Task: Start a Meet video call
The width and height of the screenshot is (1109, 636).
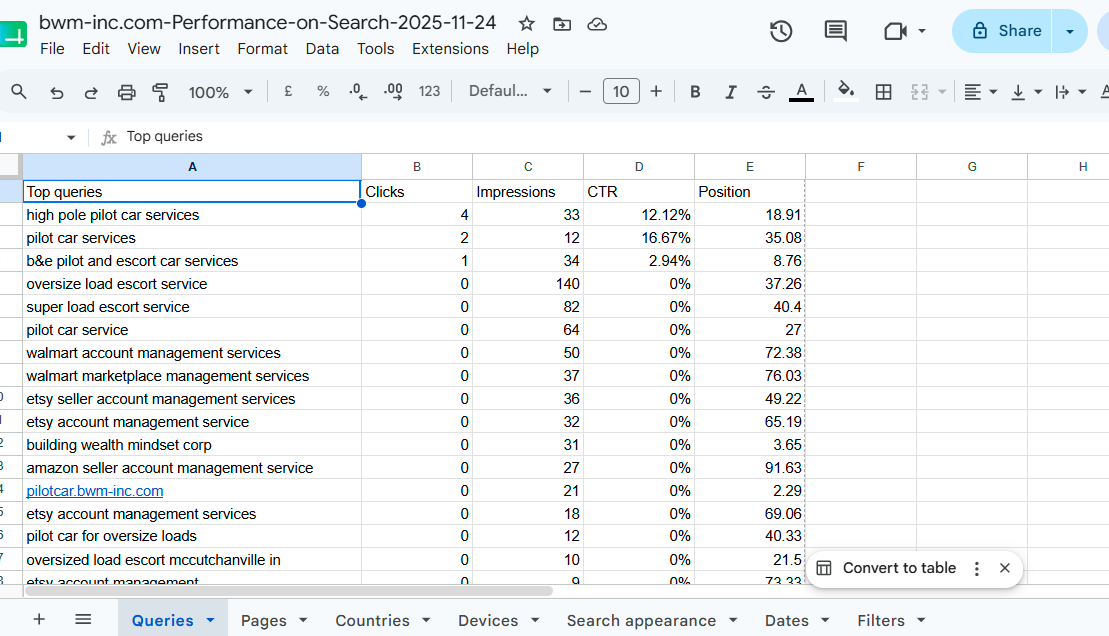Action: [x=895, y=31]
